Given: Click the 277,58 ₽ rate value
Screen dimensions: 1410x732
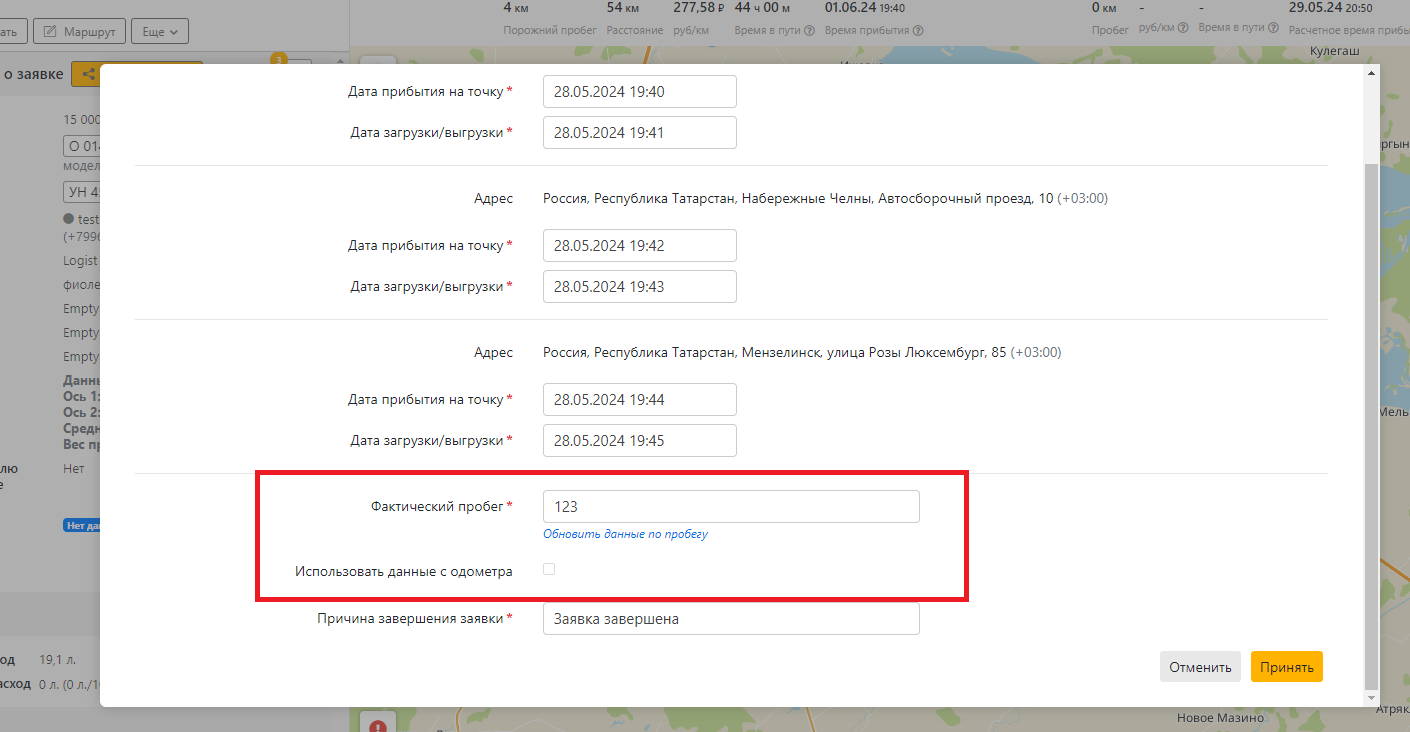Looking at the screenshot, I should tap(698, 8).
